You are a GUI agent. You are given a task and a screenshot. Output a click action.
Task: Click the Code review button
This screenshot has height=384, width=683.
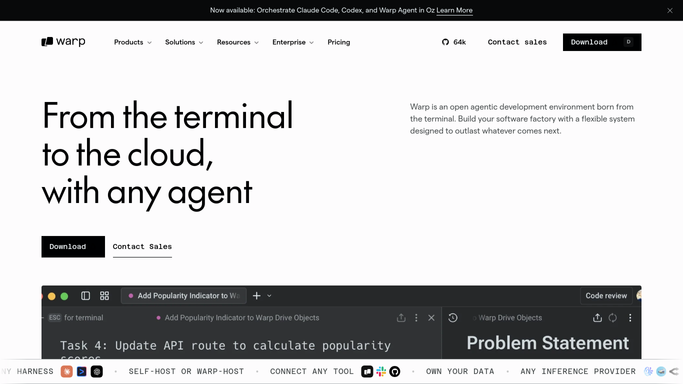tap(606, 296)
